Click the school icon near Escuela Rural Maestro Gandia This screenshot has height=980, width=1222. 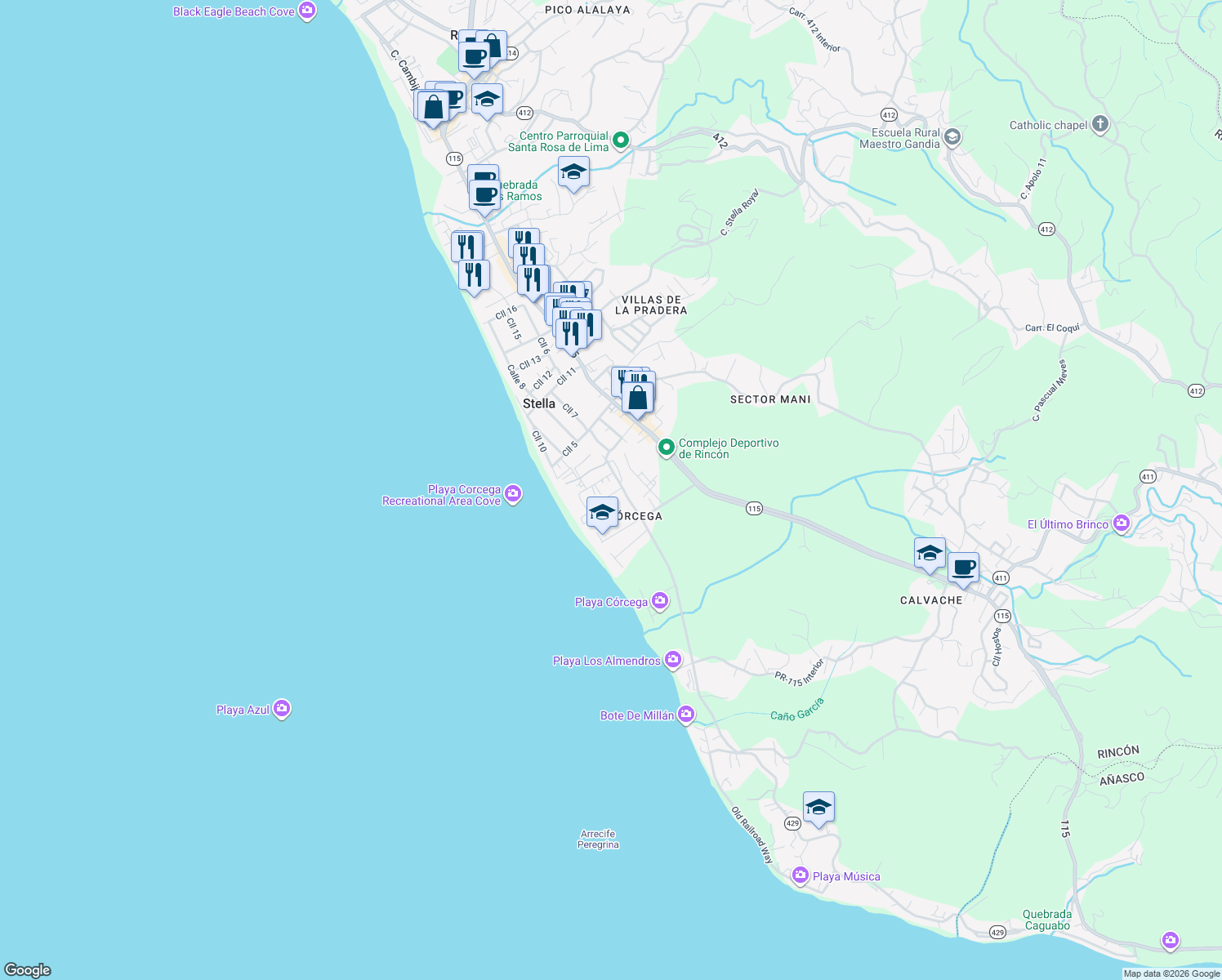click(x=952, y=136)
